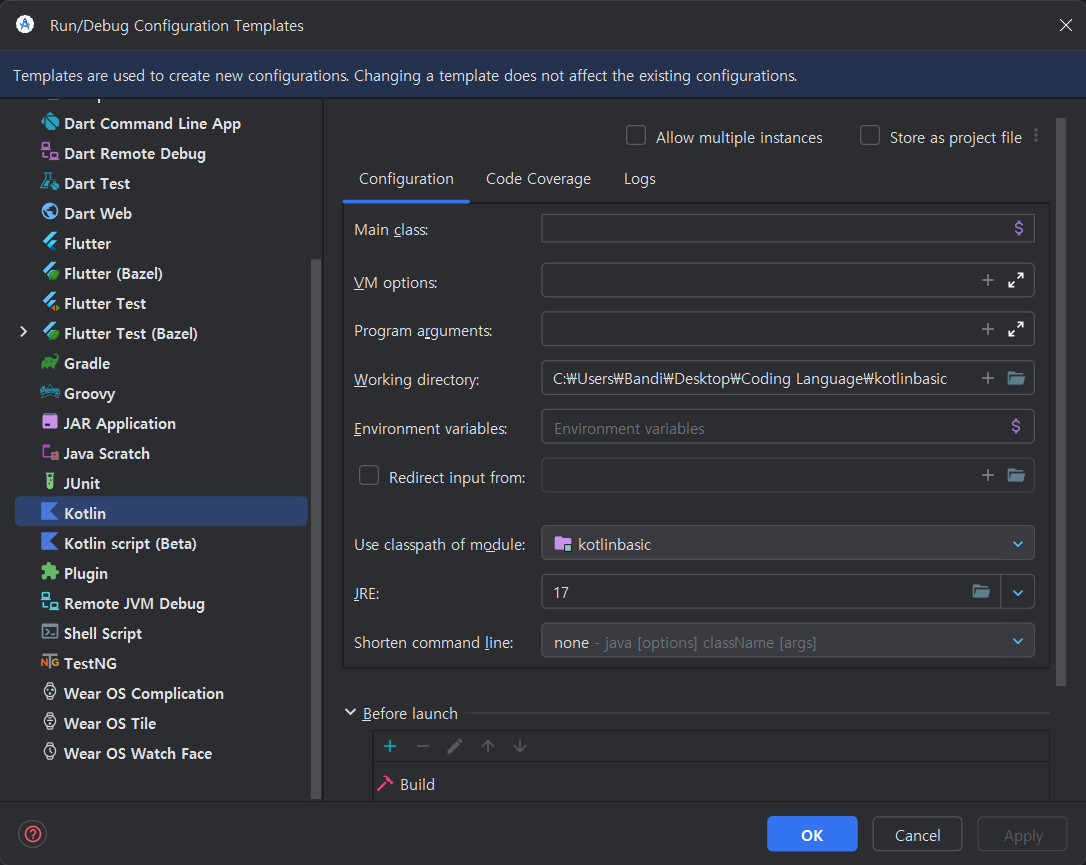The width and height of the screenshot is (1086, 865).
Task: Switch to the Configuration tab
Action: (406, 179)
